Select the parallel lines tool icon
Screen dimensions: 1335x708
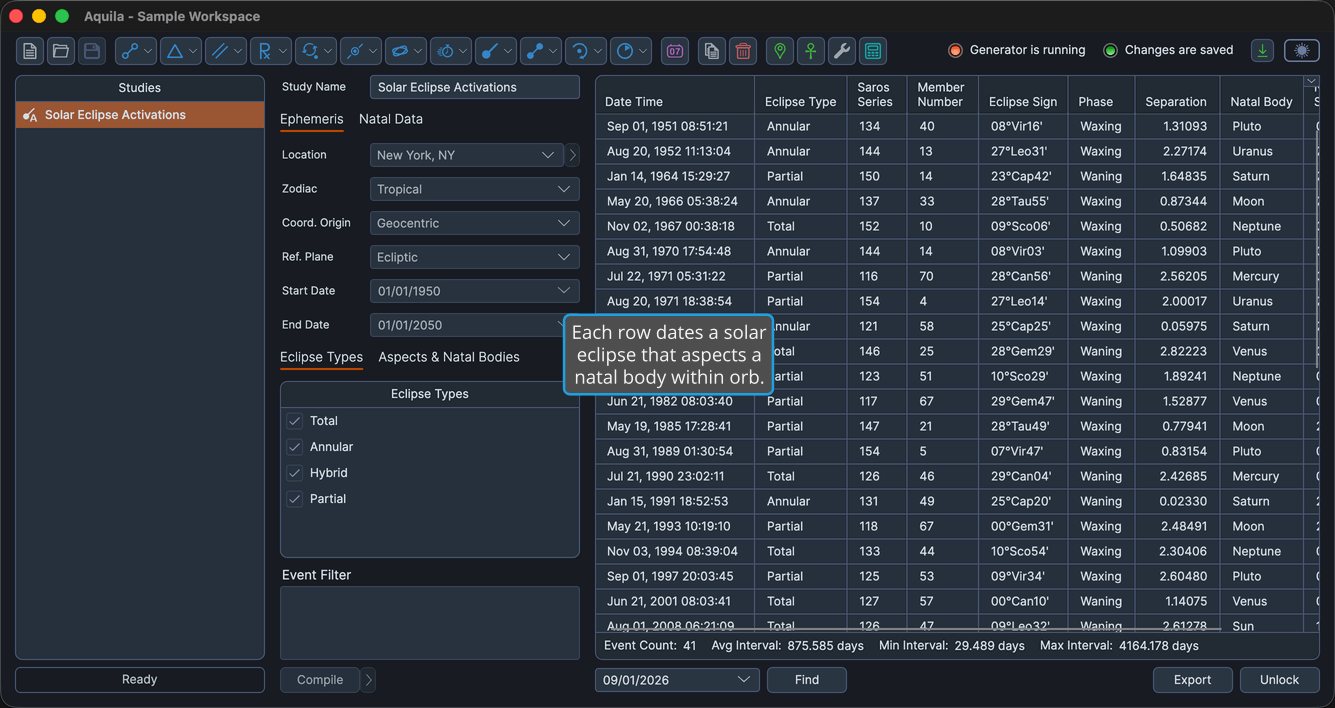[x=220, y=51]
